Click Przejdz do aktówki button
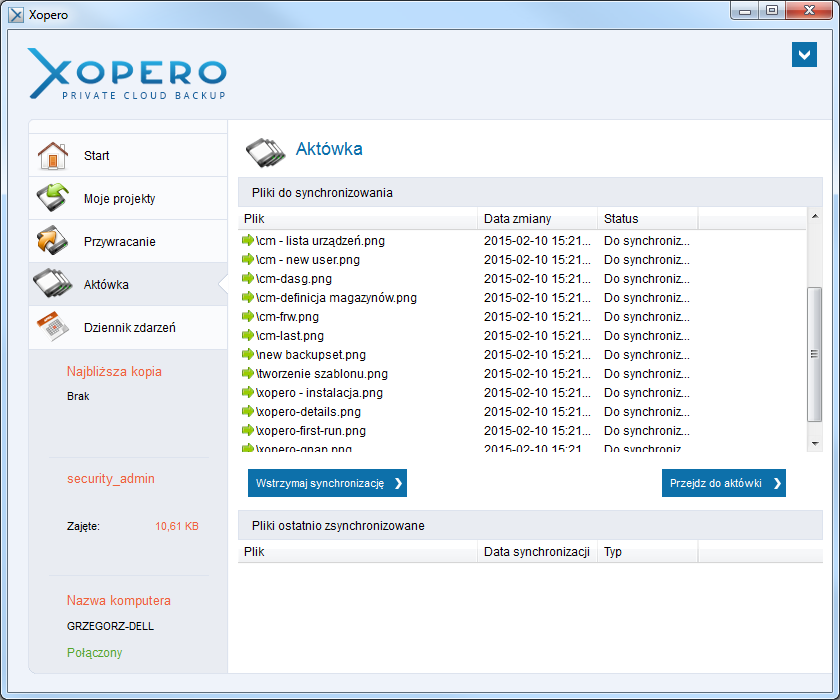The width and height of the screenshot is (840, 700). tap(724, 483)
